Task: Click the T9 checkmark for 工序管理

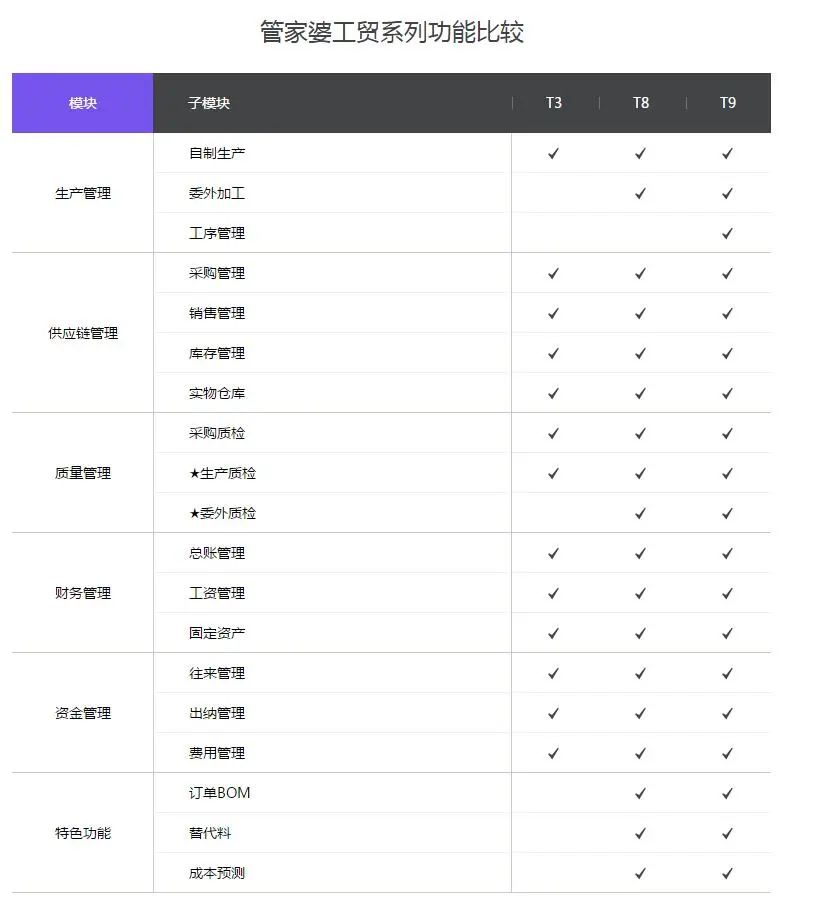Action: pyautogui.click(x=727, y=233)
